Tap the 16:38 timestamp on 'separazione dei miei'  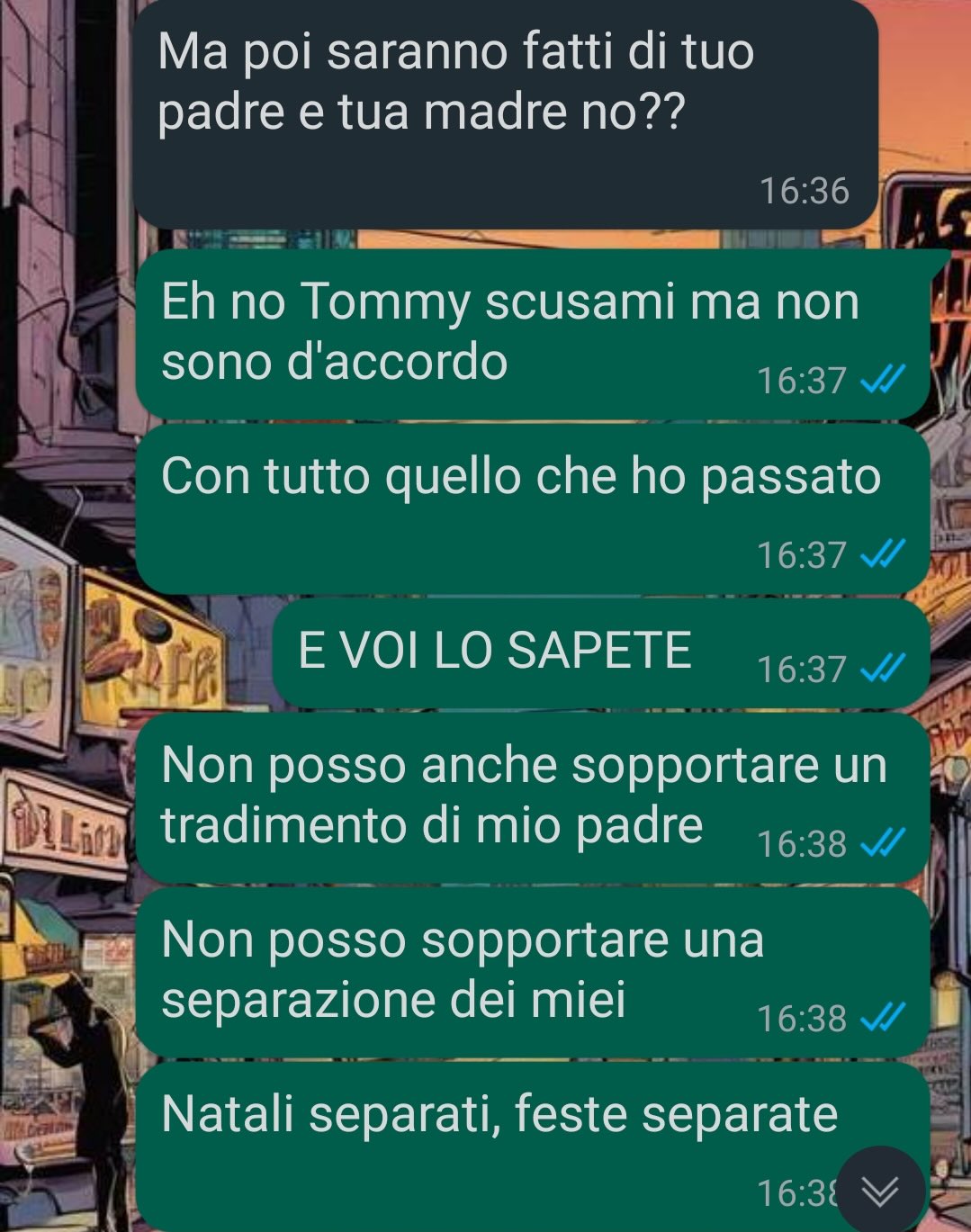click(801, 1018)
